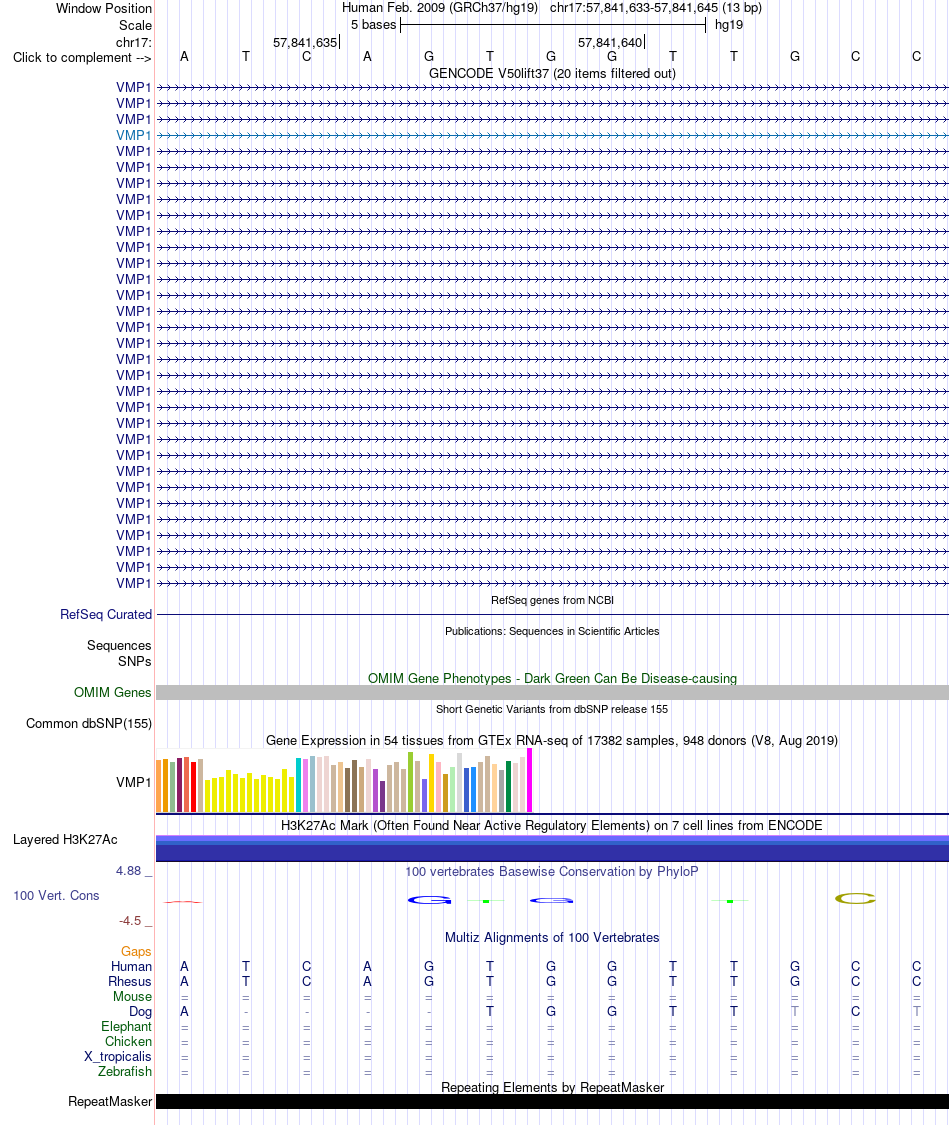Image resolution: width=950 pixels, height=1125 pixels.
Task: Click the "4.88" PhyloP upper scale value
Action: [129, 871]
